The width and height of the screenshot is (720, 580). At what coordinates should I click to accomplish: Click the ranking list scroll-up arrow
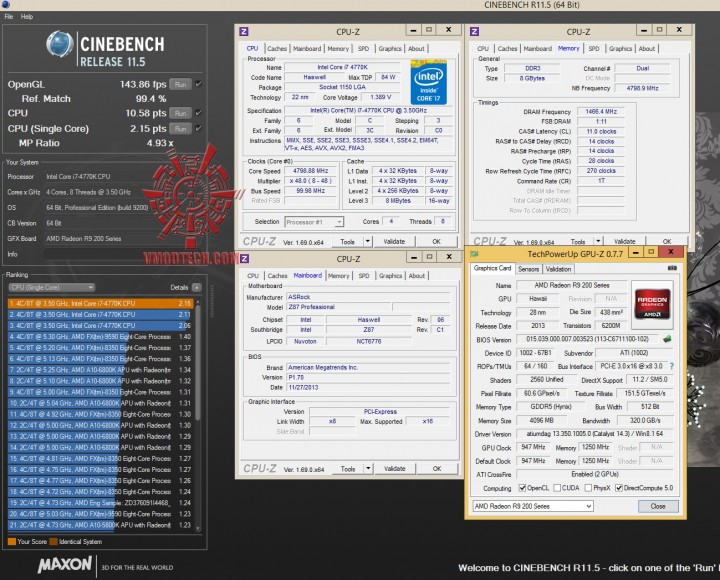198,302
